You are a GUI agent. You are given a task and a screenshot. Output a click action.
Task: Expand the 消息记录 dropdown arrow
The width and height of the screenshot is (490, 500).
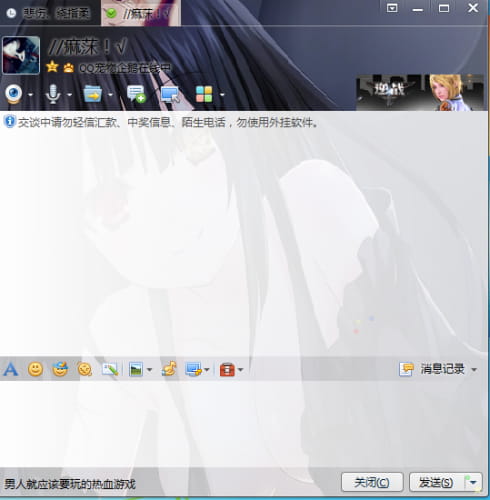(x=474, y=370)
